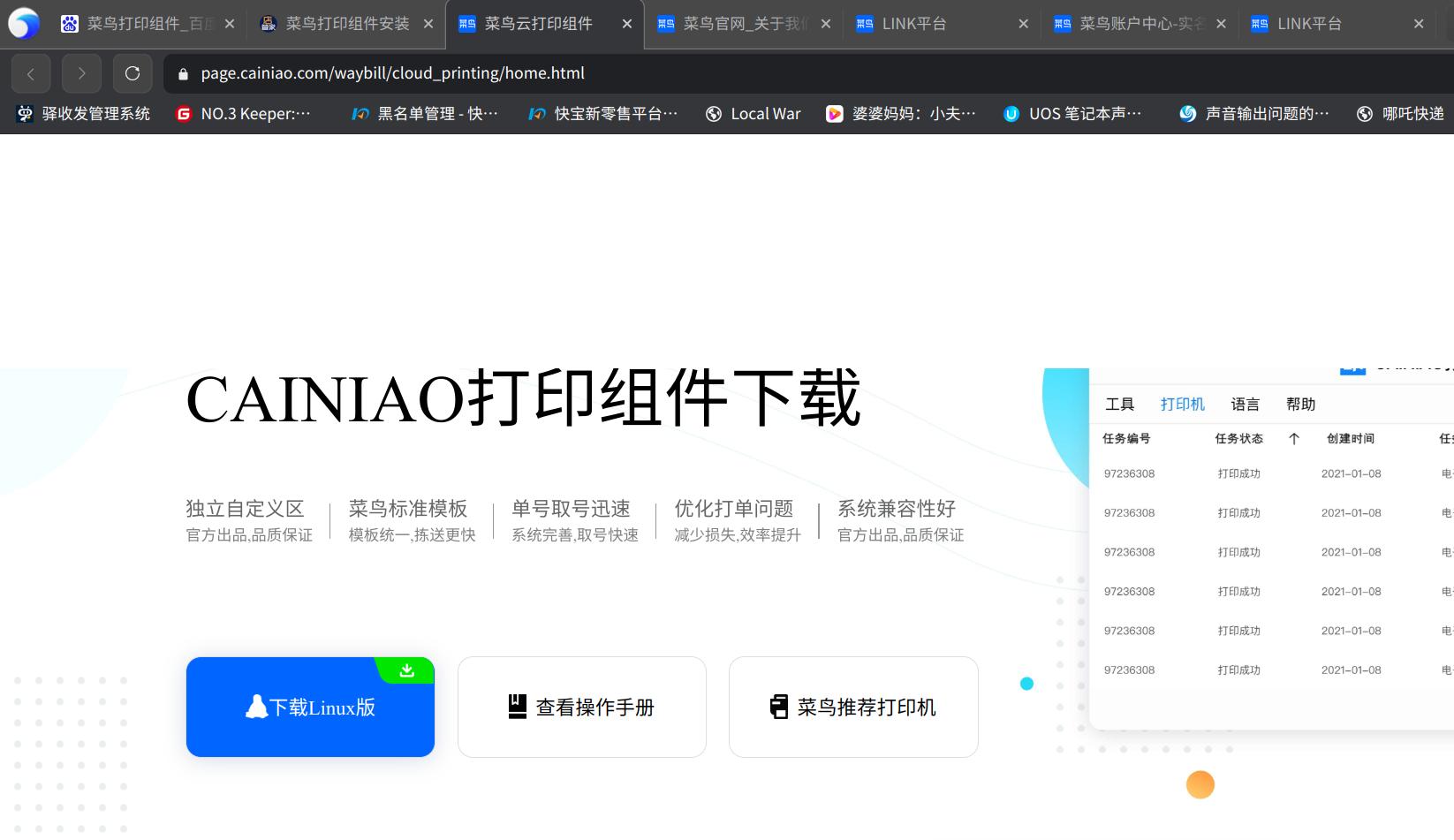This screenshot has width=1454, height=840.
Task: Close the 菜鸟云打印组件 tab
Action: click(627, 24)
